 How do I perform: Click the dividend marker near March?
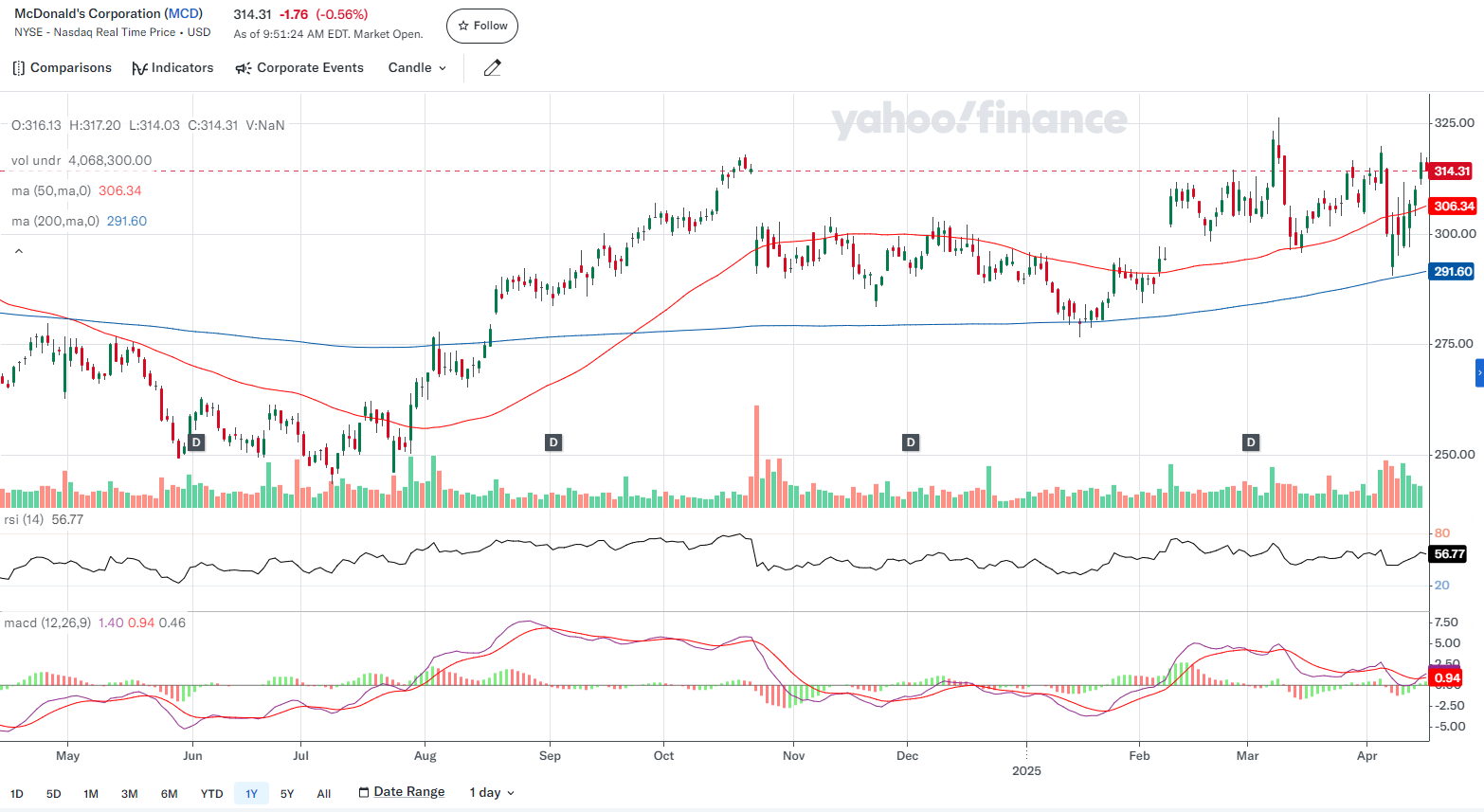[x=1251, y=442]
